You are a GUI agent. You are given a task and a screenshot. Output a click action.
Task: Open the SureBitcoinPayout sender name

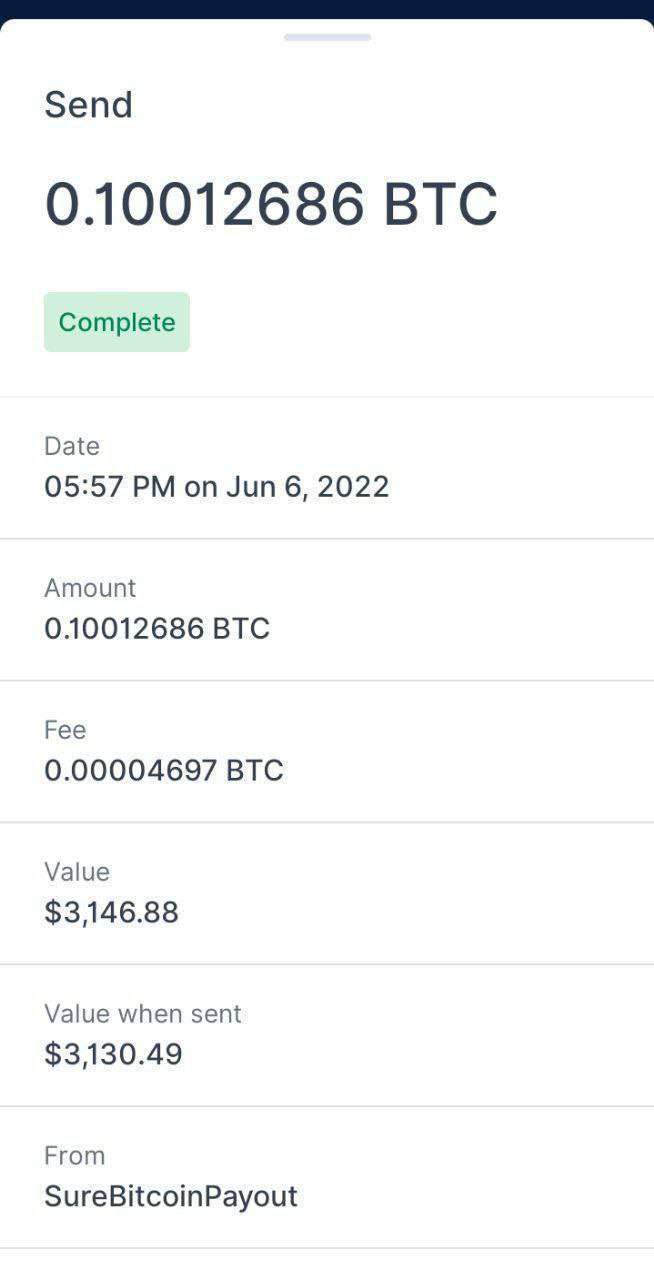click(x=171, y=1197)
